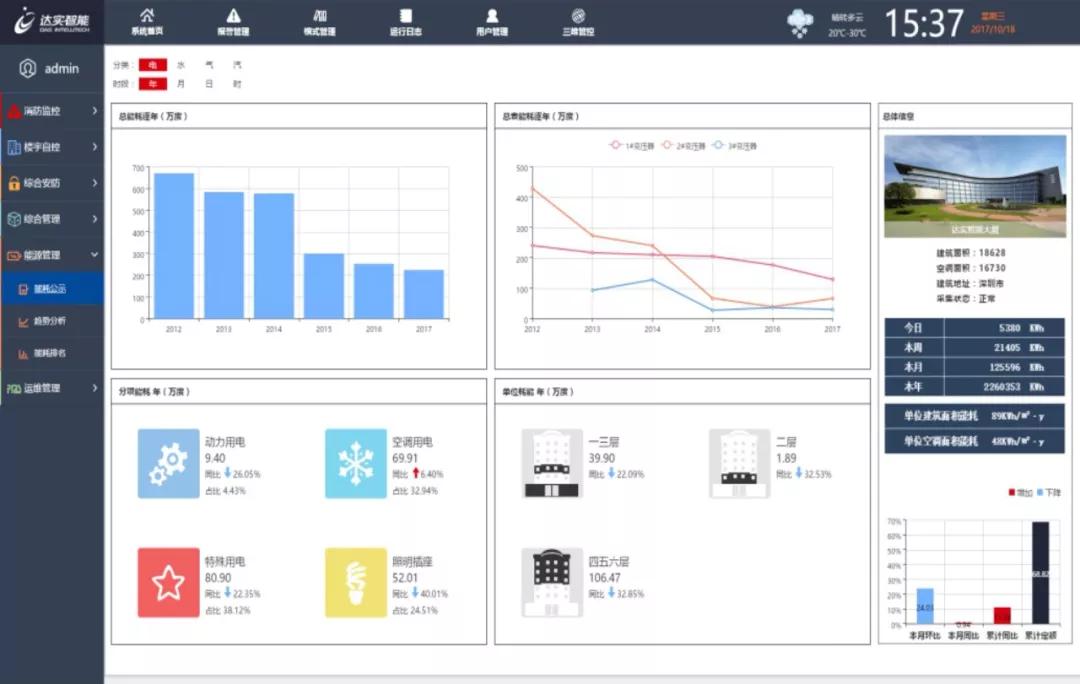Open 运行日志 log icon in top navigation

(405, 16)
